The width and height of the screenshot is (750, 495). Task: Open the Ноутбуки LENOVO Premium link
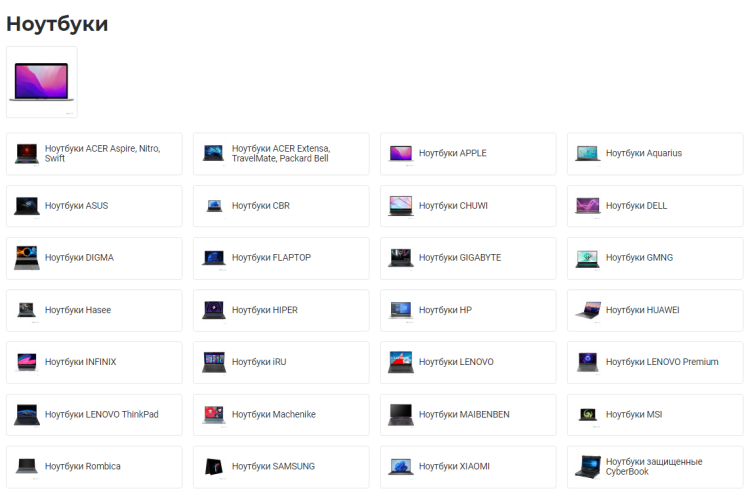(661, 362)
